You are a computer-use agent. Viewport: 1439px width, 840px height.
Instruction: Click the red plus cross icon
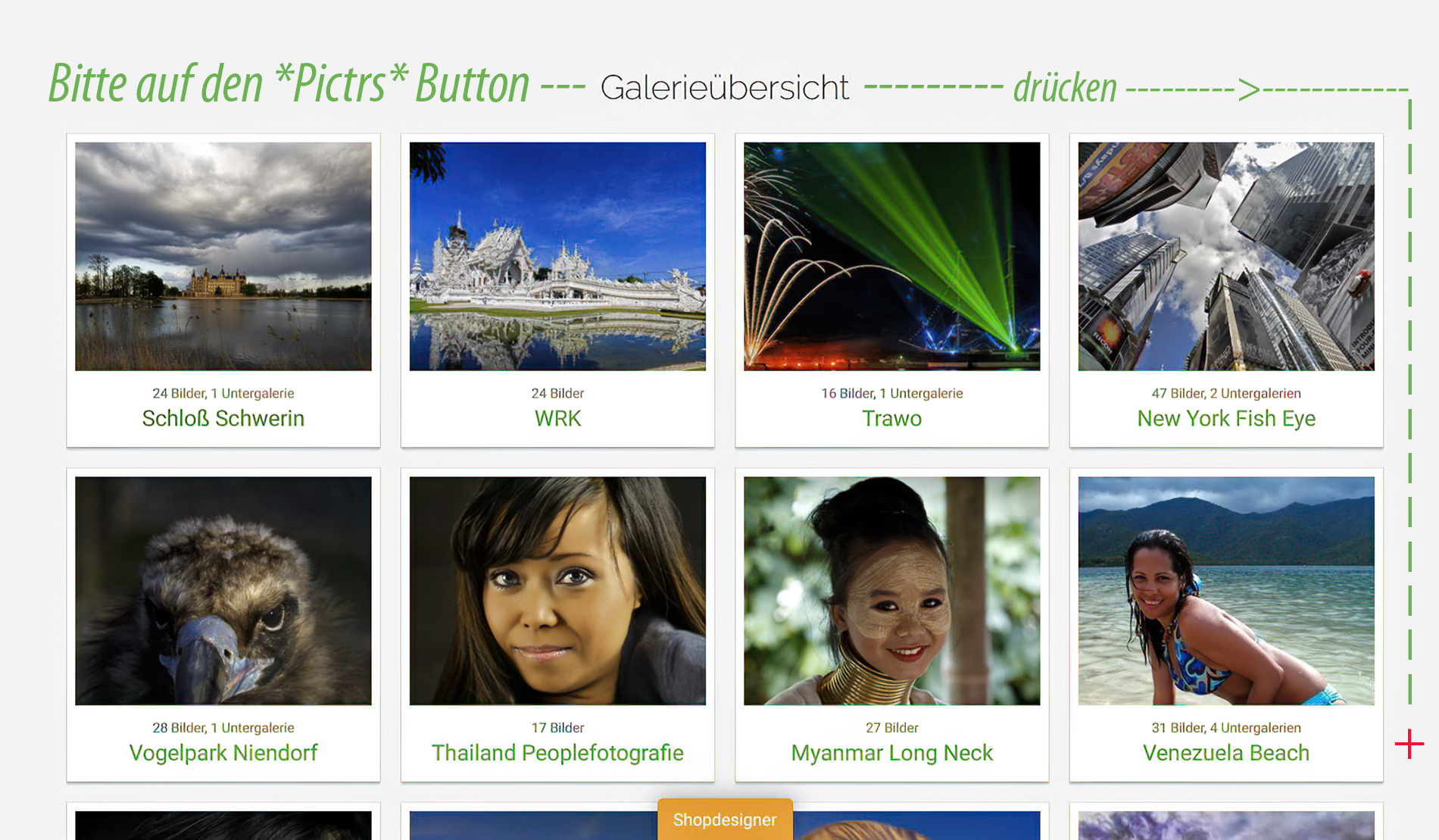click(1409, 744)
